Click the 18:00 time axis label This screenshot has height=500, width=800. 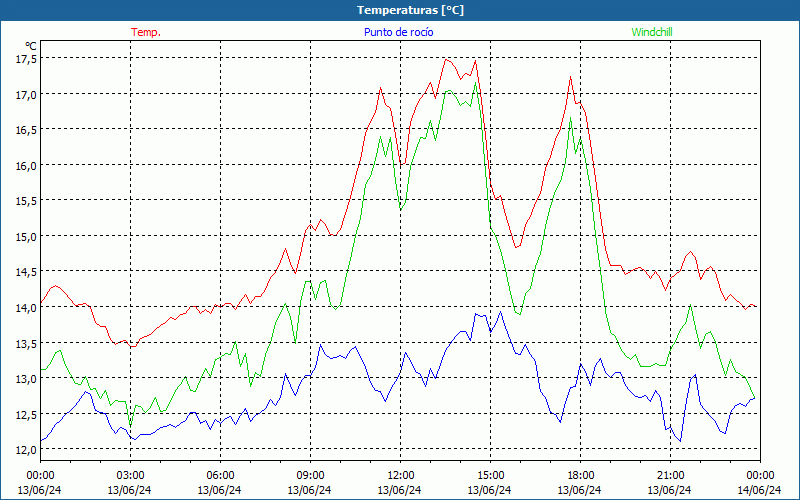580,476
